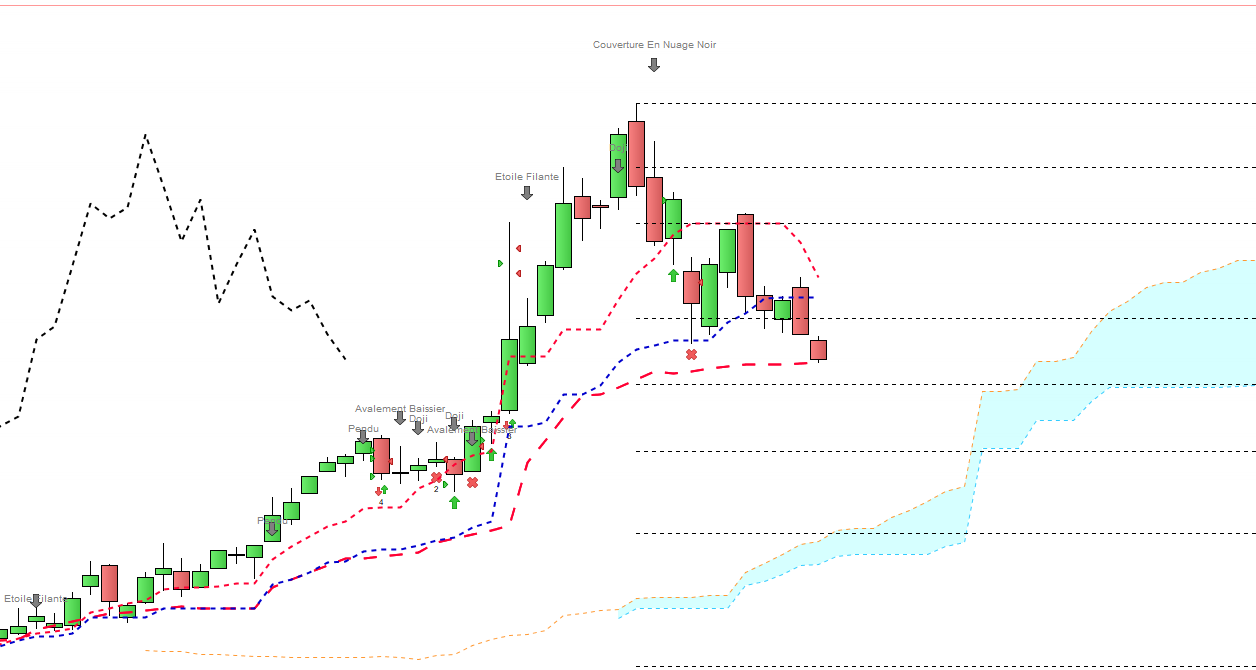Select the topmost horizontal dashed level line
This screenshot has width=1256, height=670.
pos(945,103)
